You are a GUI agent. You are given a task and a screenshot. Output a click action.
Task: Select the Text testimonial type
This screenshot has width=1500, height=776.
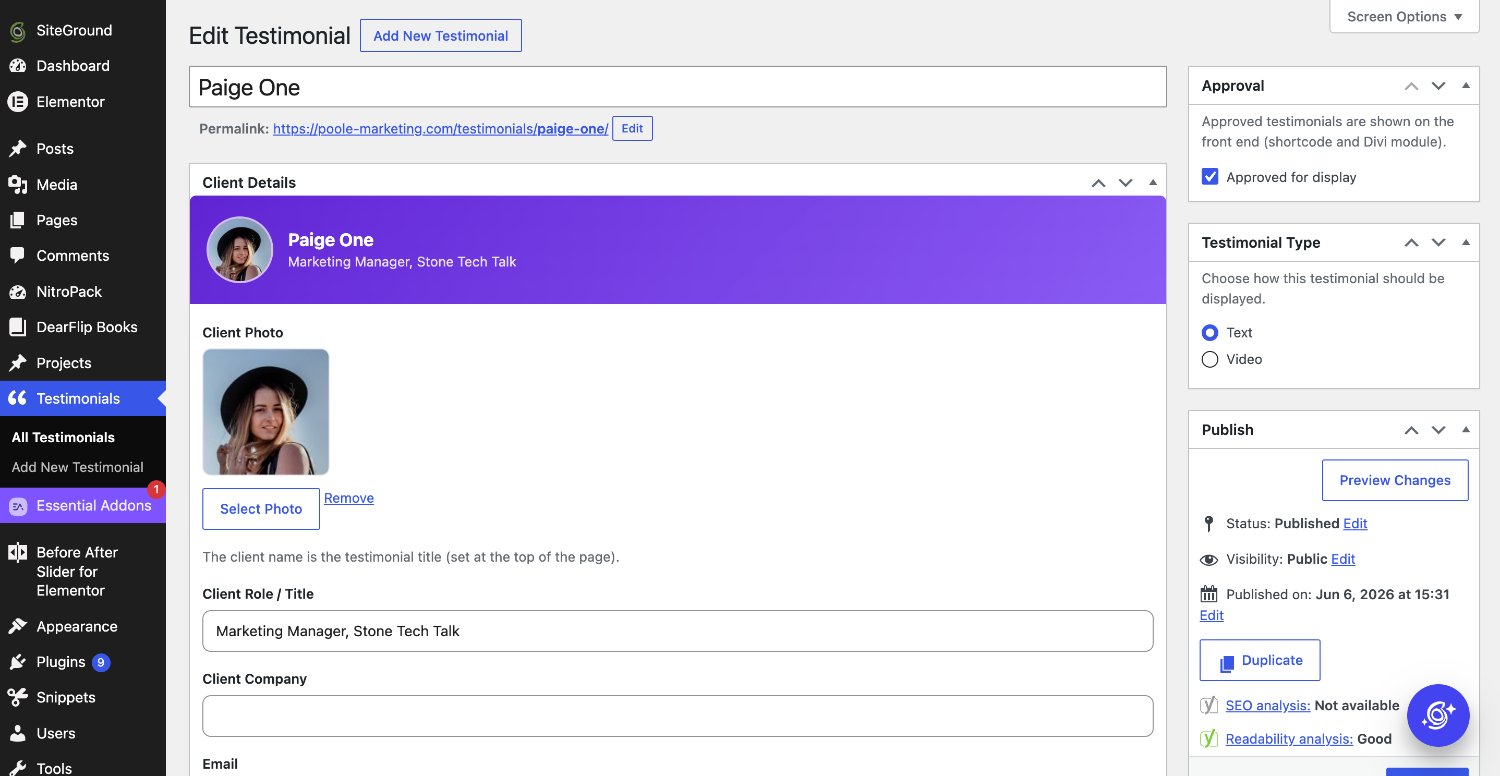[x=1210, y=333]
